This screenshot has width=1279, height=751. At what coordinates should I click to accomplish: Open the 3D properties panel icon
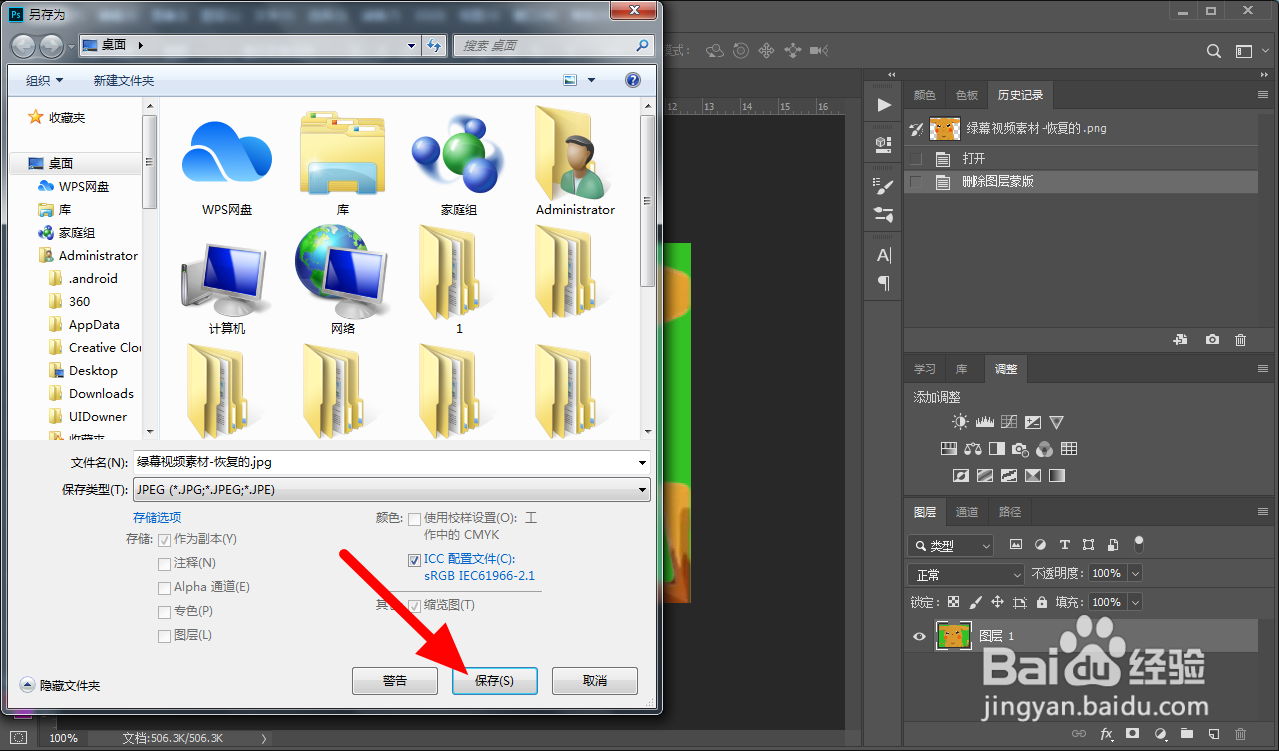883,144
